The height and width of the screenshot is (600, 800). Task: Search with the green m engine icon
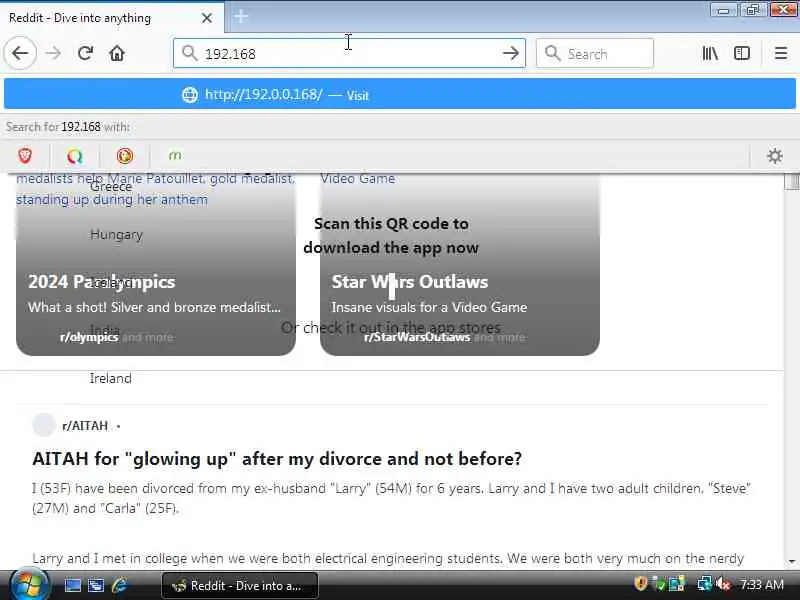(174, 156)
